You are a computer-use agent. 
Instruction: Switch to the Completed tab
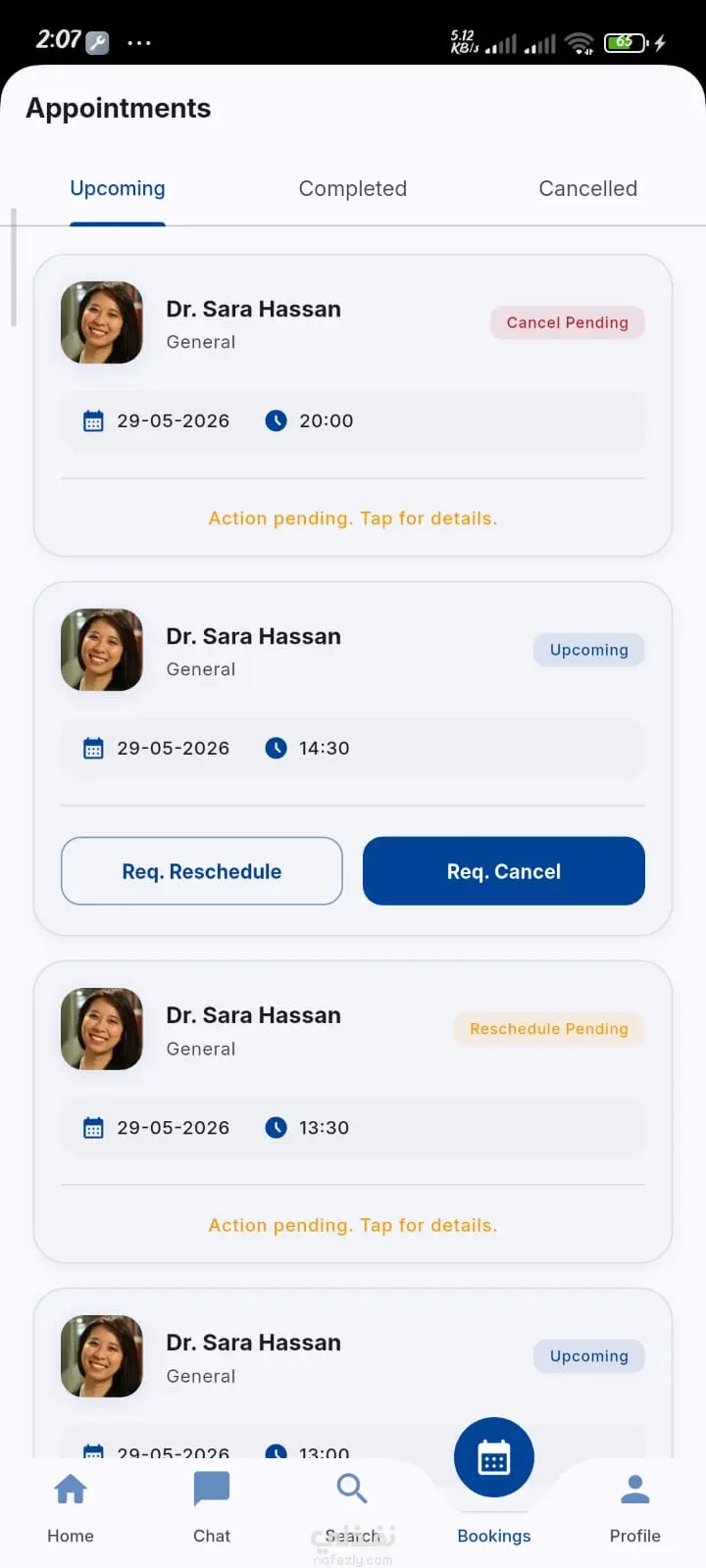(x=353, y=188)
